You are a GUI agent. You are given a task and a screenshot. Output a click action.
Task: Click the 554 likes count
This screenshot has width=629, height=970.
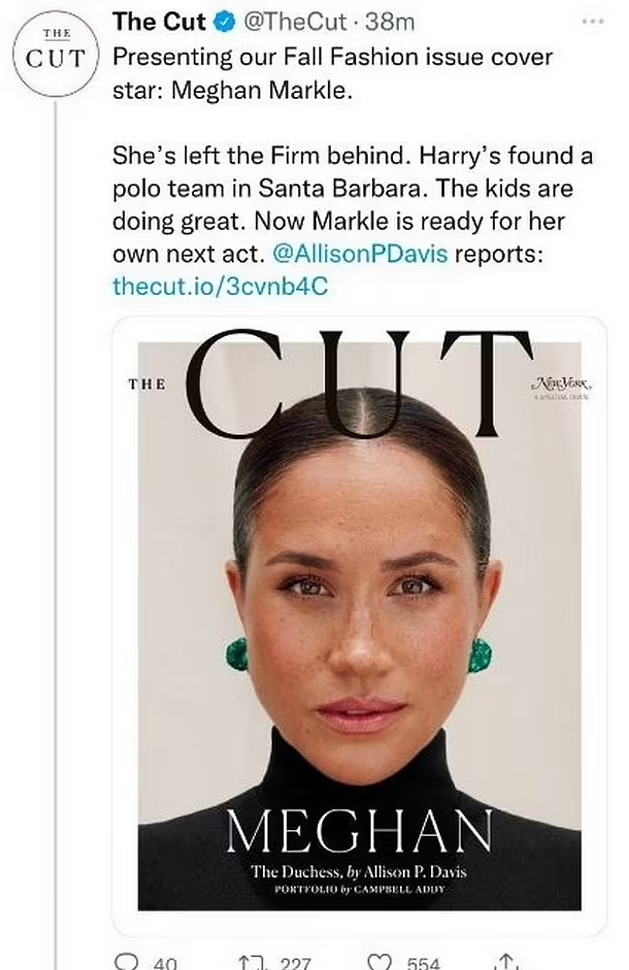[x=423, y=963]
